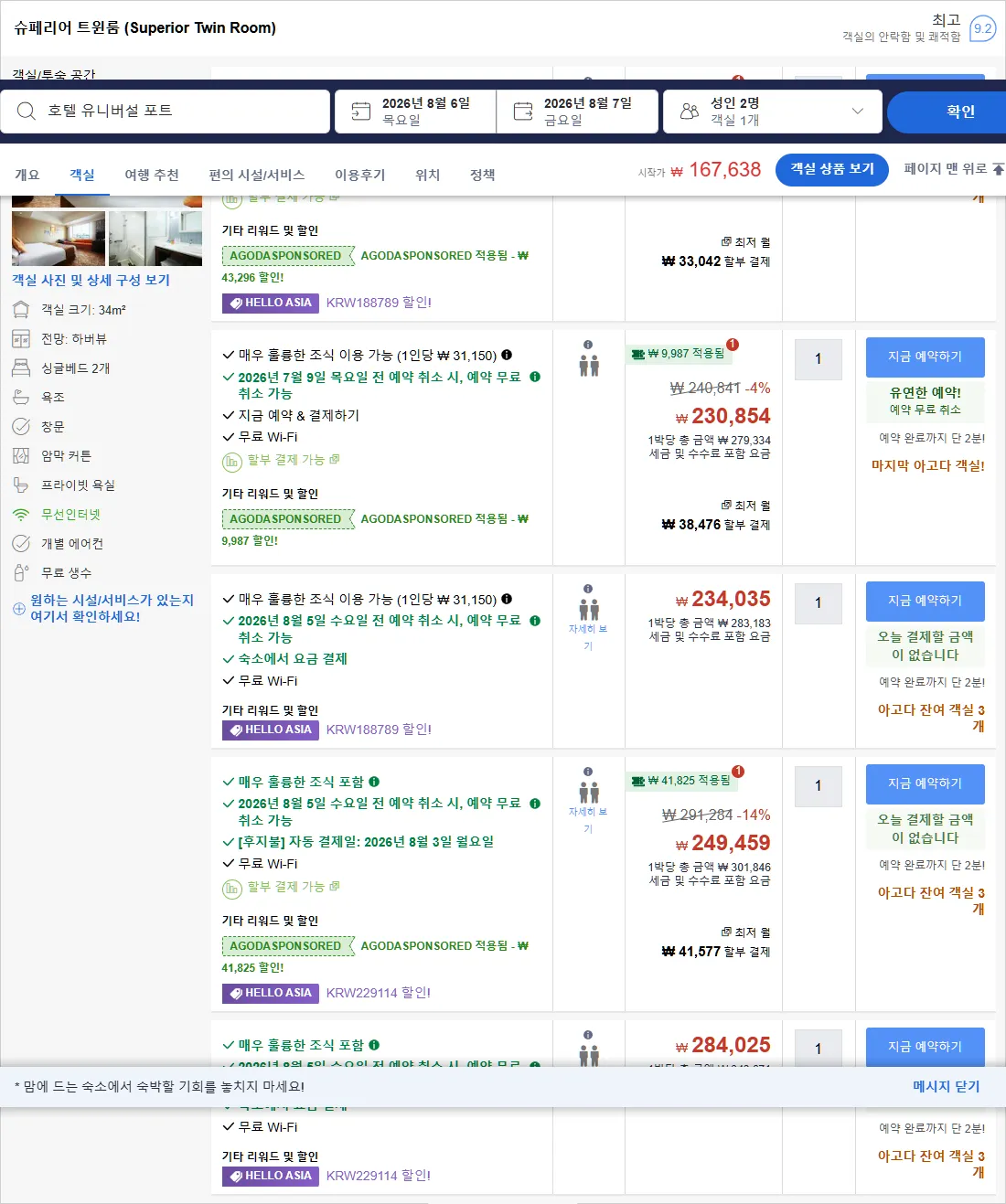
Task: Switch to the 개요 tab
Action: coord(27,175)
